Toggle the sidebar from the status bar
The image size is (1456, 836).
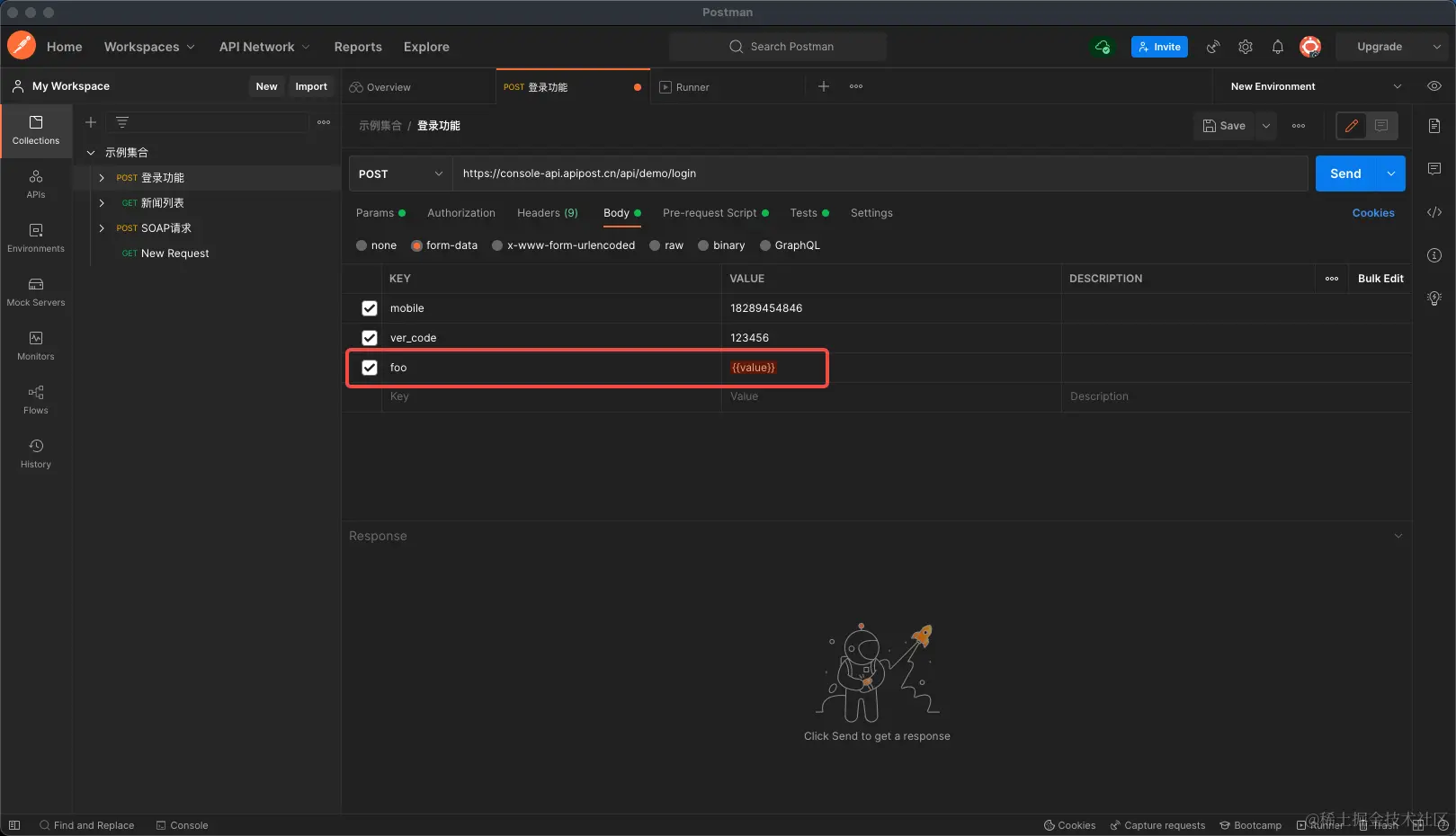(x=14, y=825)
